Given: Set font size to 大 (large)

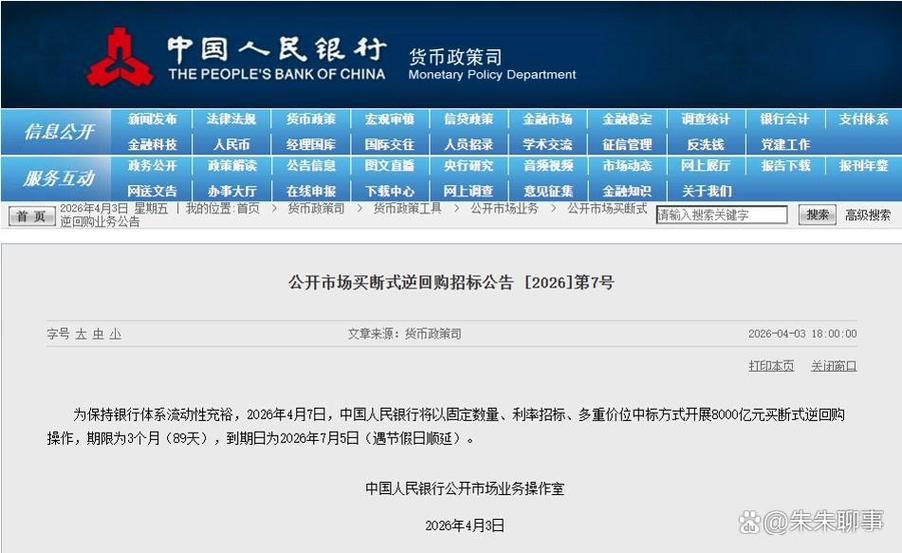Looking at the screenshot, I should (x=81, y=334).
